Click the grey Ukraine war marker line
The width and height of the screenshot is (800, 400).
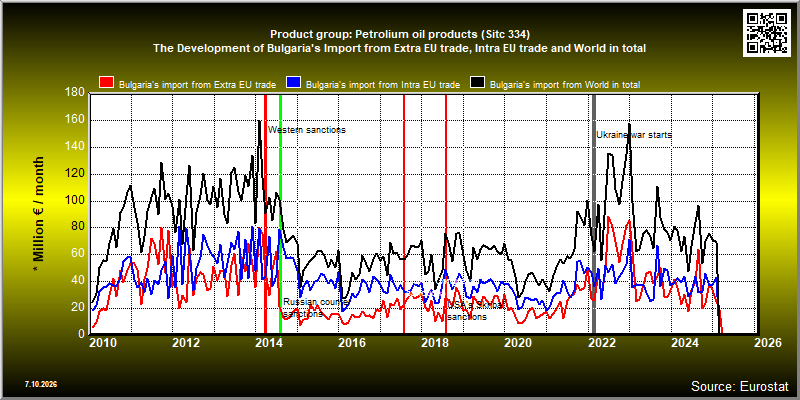click(594, 214)
